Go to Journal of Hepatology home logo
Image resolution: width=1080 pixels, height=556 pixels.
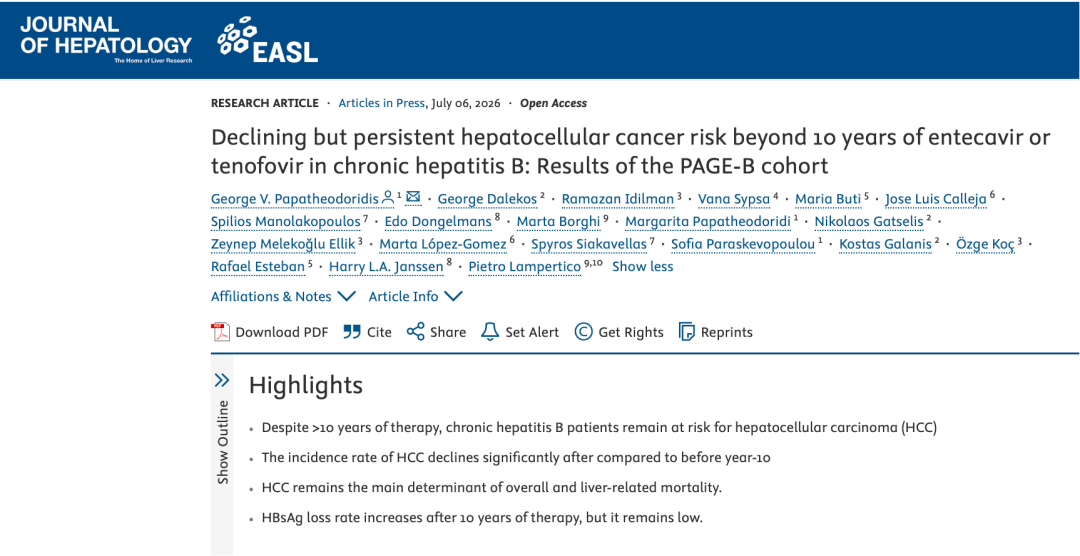pyautogui.click(x=105, y=39)
